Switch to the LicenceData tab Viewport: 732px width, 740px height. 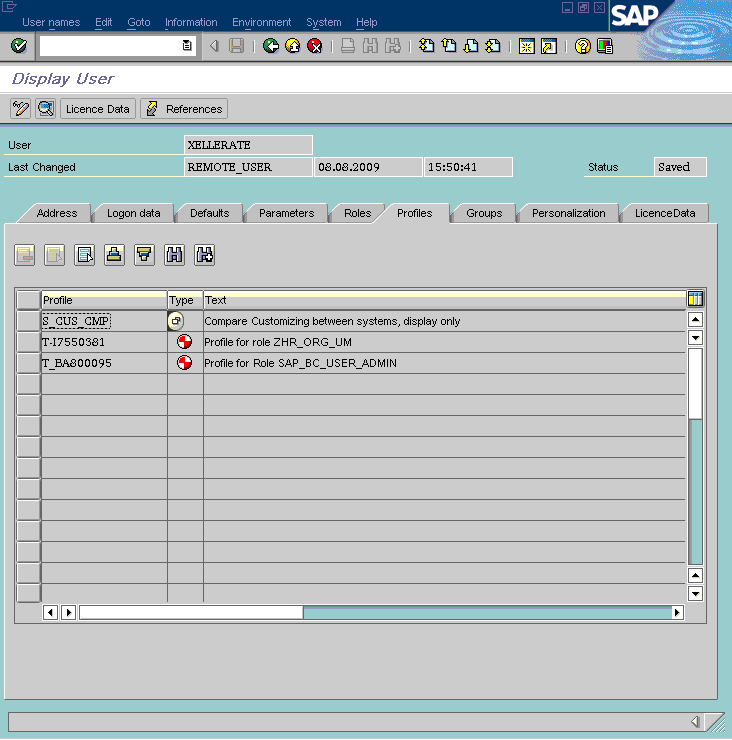click(665, 213)
